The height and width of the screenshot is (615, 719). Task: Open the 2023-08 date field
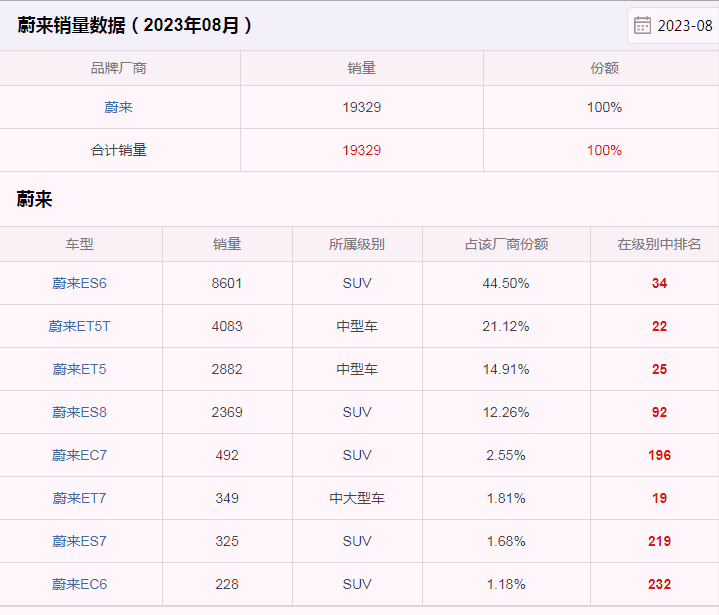point(673,26)
